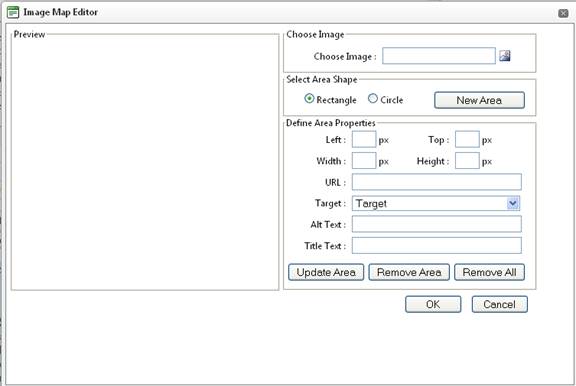Viewport: 576px width, 386px height.
Task: Click into the Left px field
Action: 364,140
